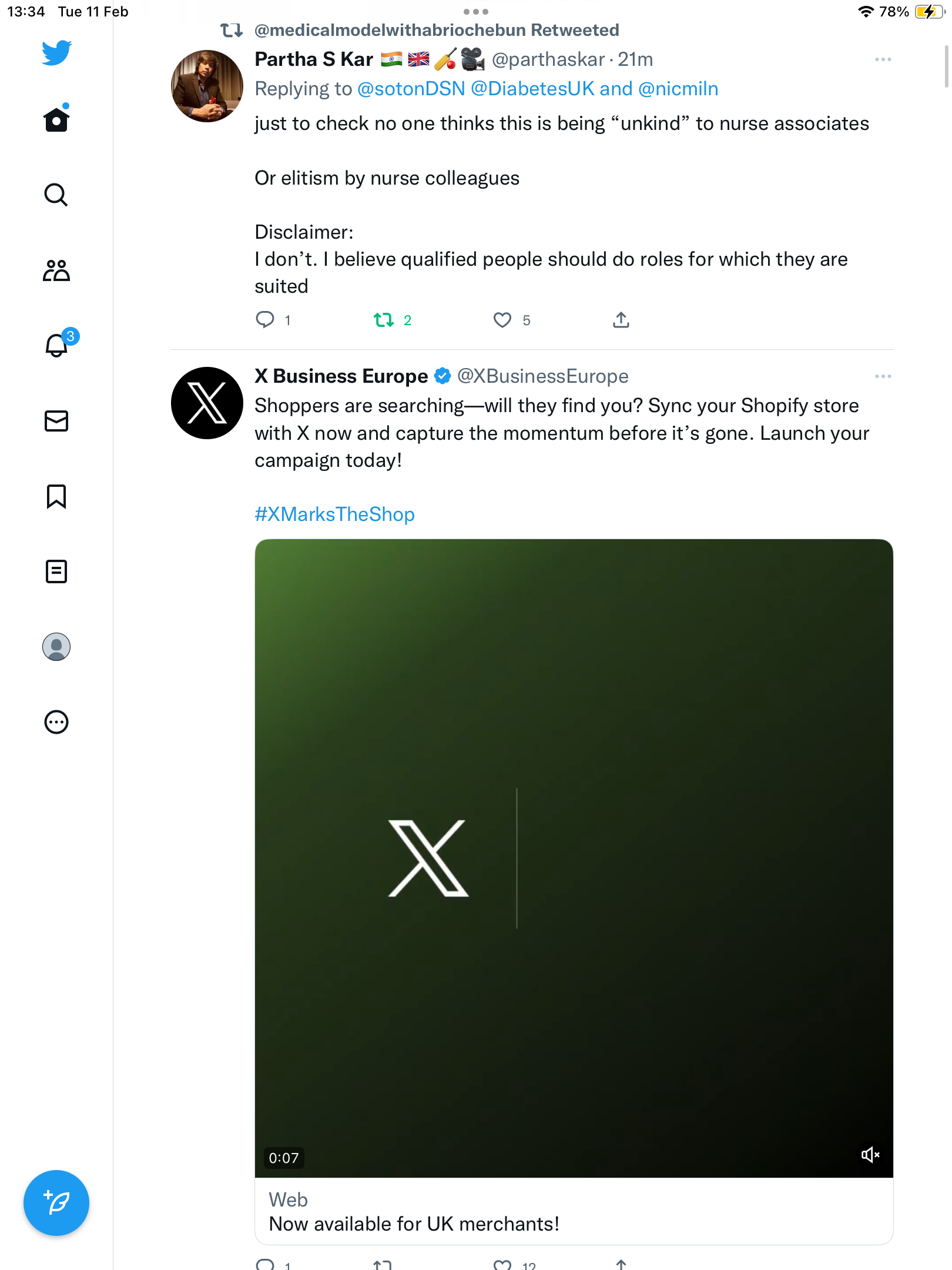Click the Twitter bird logo
The height and width of the screenshot is (1270, 952).
point(56,52)
